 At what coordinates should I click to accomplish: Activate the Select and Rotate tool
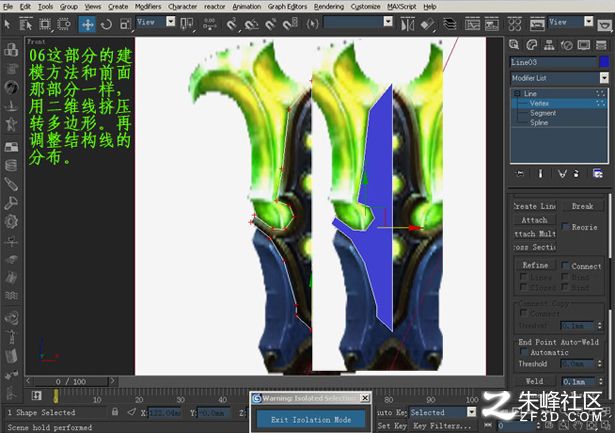pyautogui.click(x=106, y=24)
